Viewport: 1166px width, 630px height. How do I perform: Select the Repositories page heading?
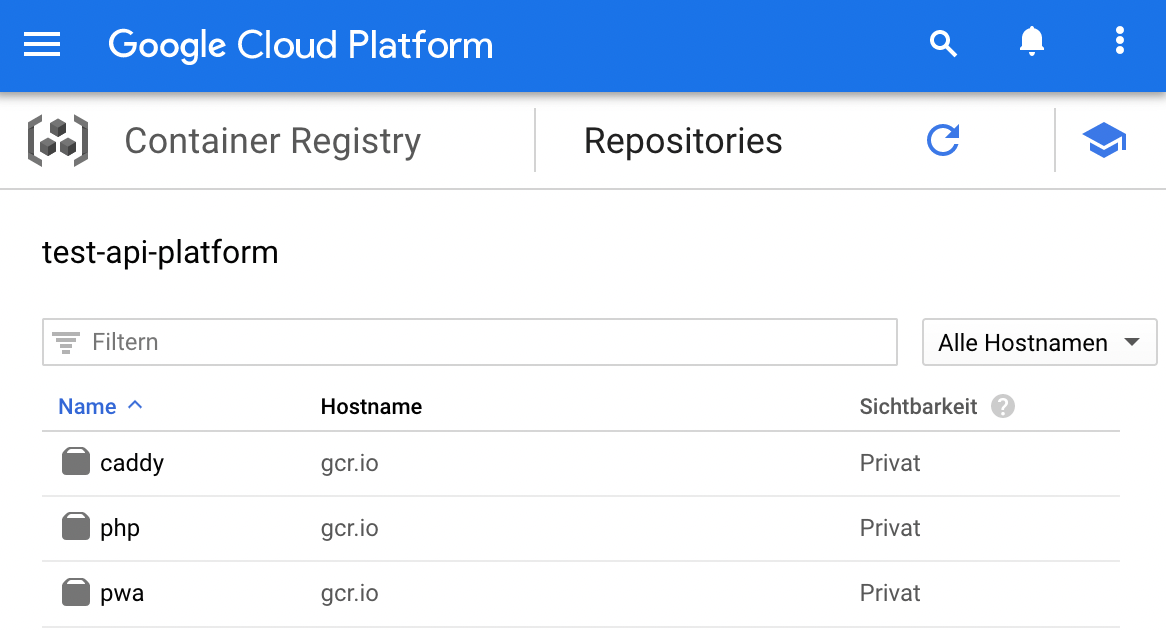[x=683, y=141]
